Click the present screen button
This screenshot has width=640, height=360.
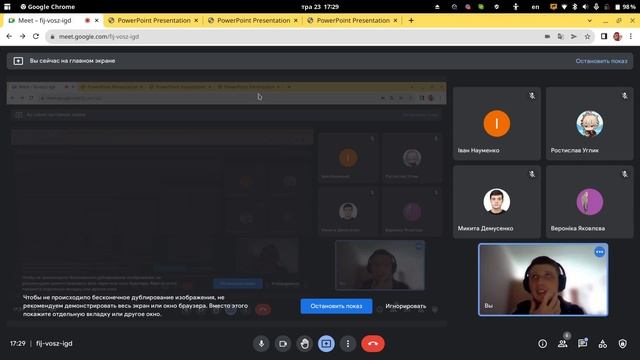(326, 344)
